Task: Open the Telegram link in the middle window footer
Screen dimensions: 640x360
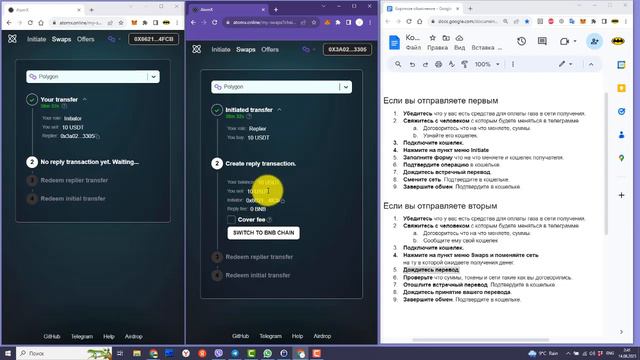Action: point(271,336)
